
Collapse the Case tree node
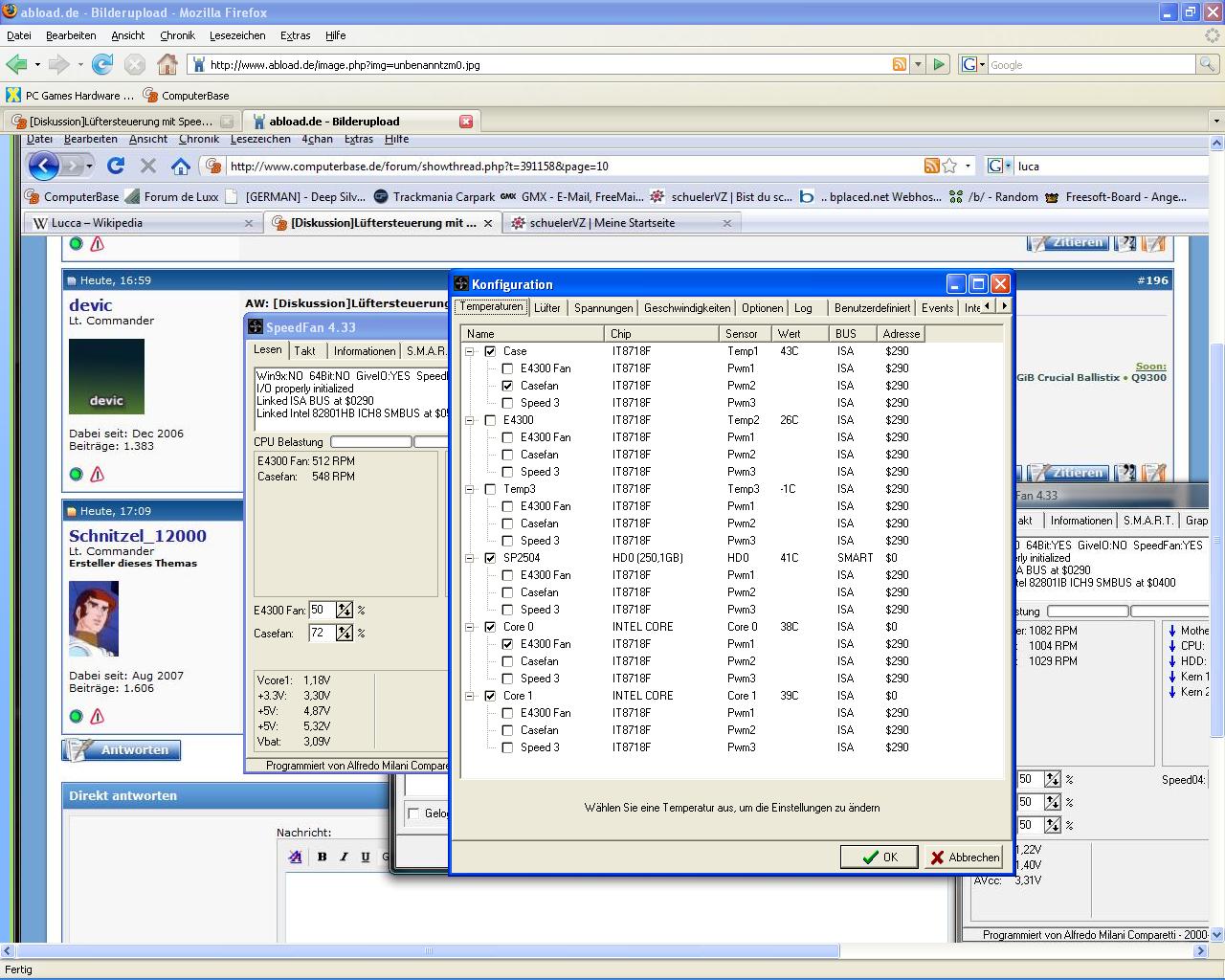pyautogui.click(x=470, y=351)
